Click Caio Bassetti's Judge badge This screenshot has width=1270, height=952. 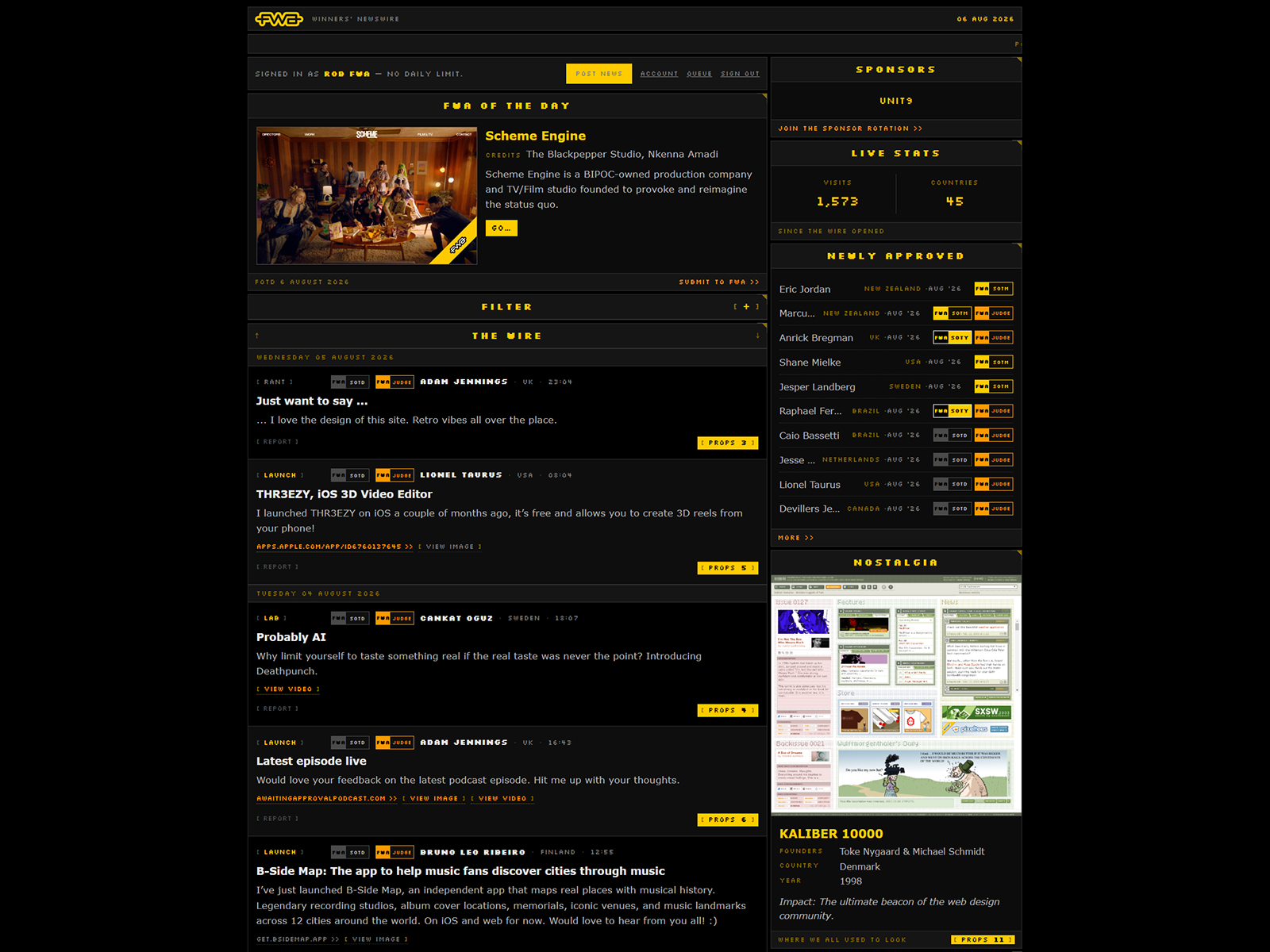coord(994,436)
